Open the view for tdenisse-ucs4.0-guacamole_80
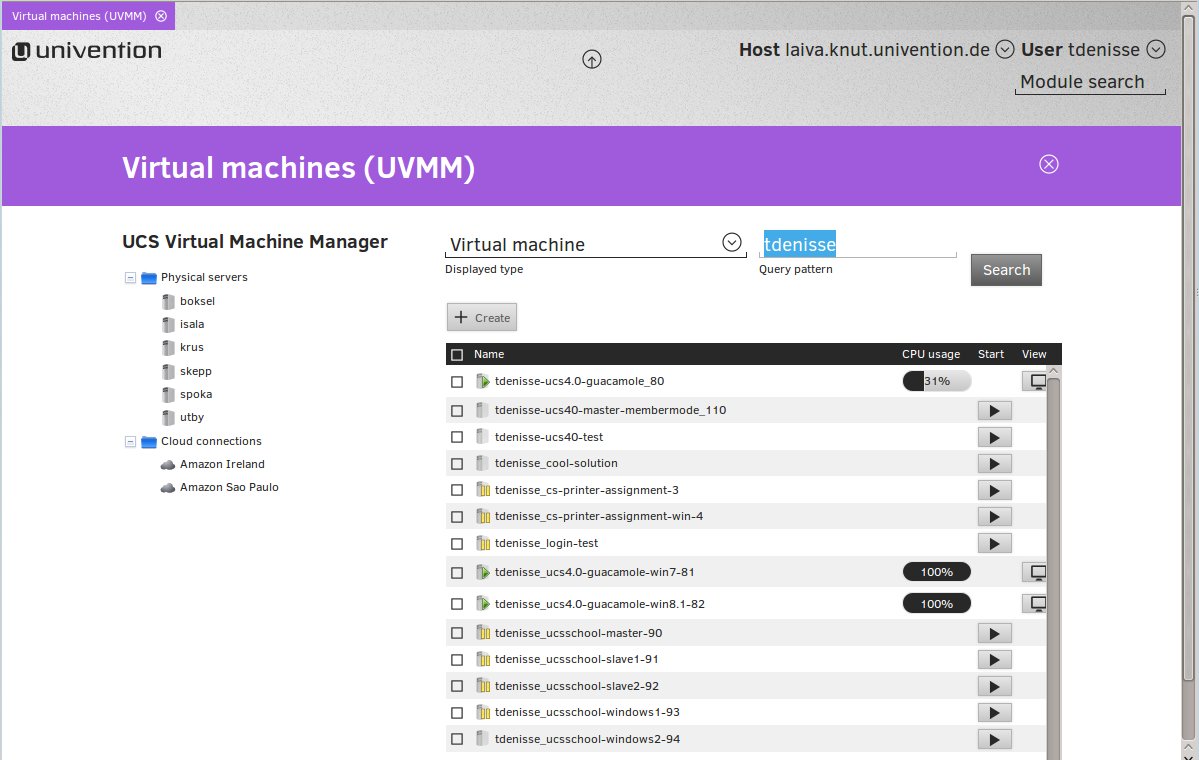This screenshot has width=1199, height=760. [1035, 380]
